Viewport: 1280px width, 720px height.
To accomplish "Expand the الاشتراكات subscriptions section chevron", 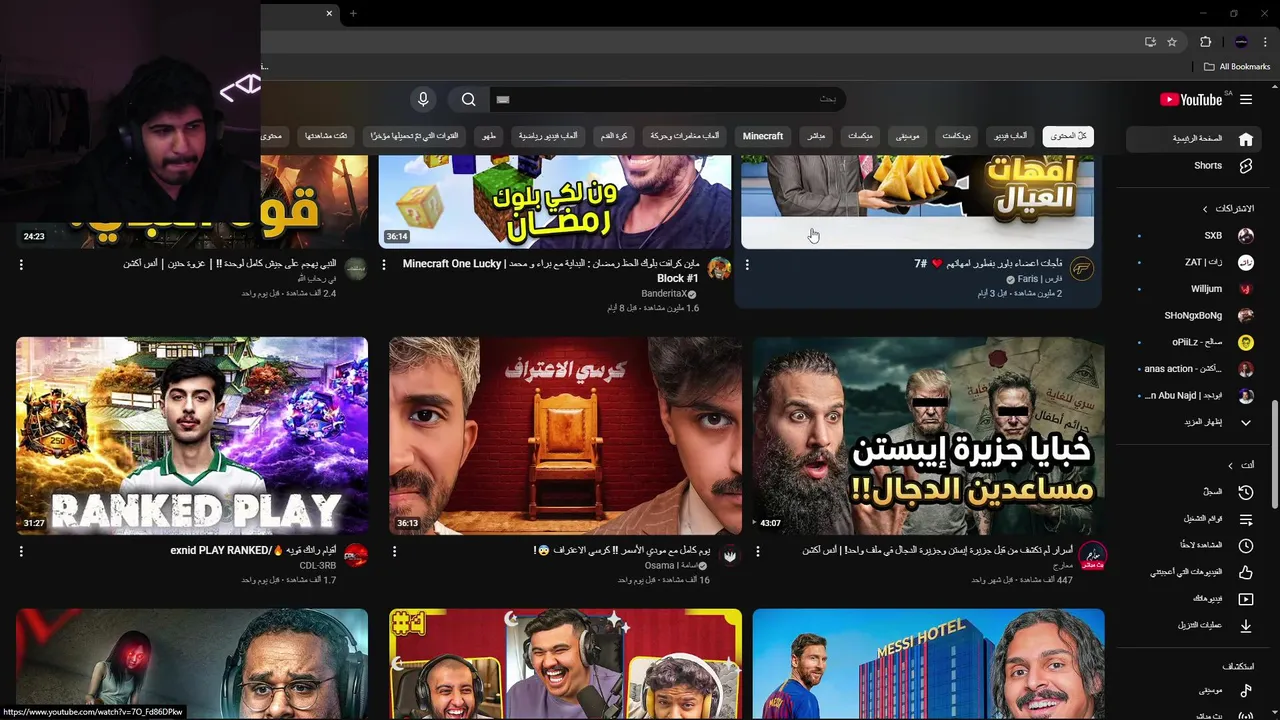I will (1205, 209).
